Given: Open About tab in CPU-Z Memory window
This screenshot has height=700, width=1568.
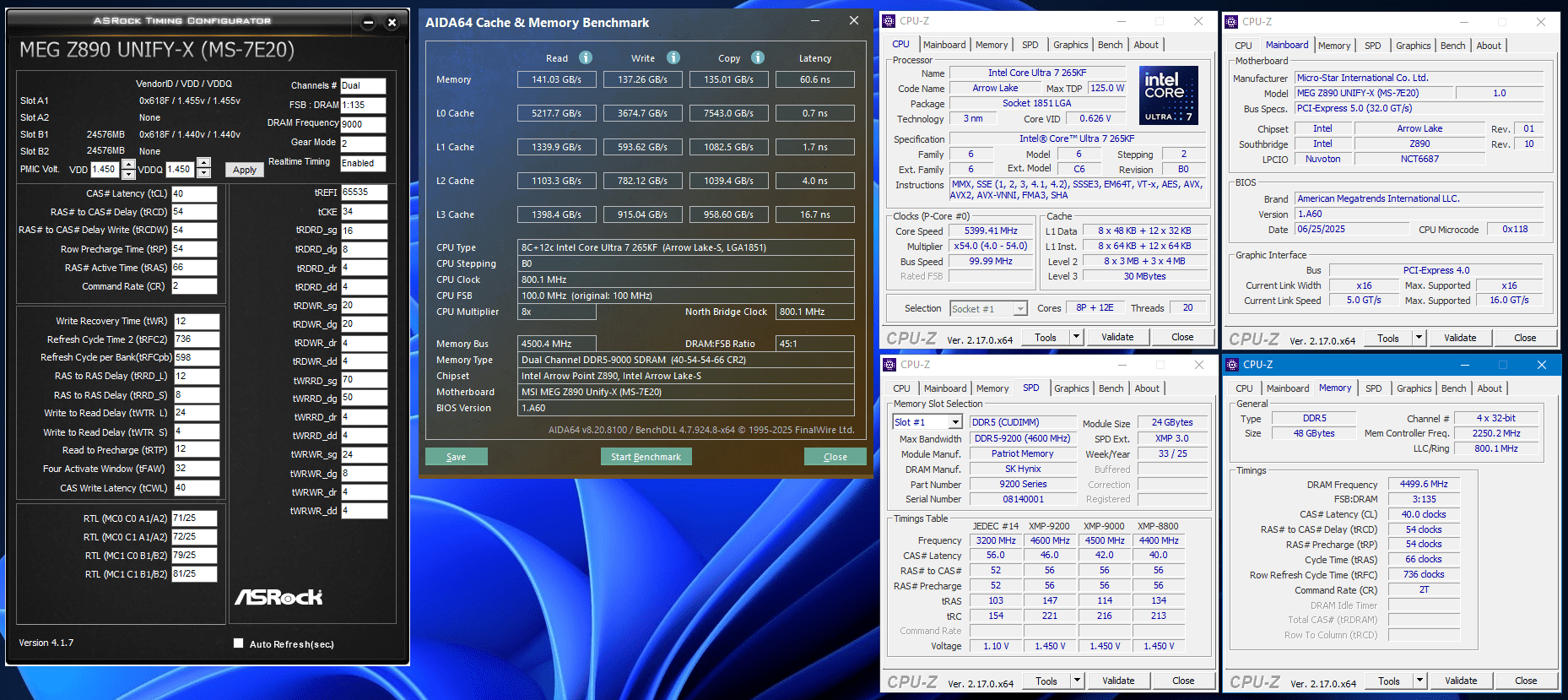Looking at the screenshot, I should click(1489, 388).
